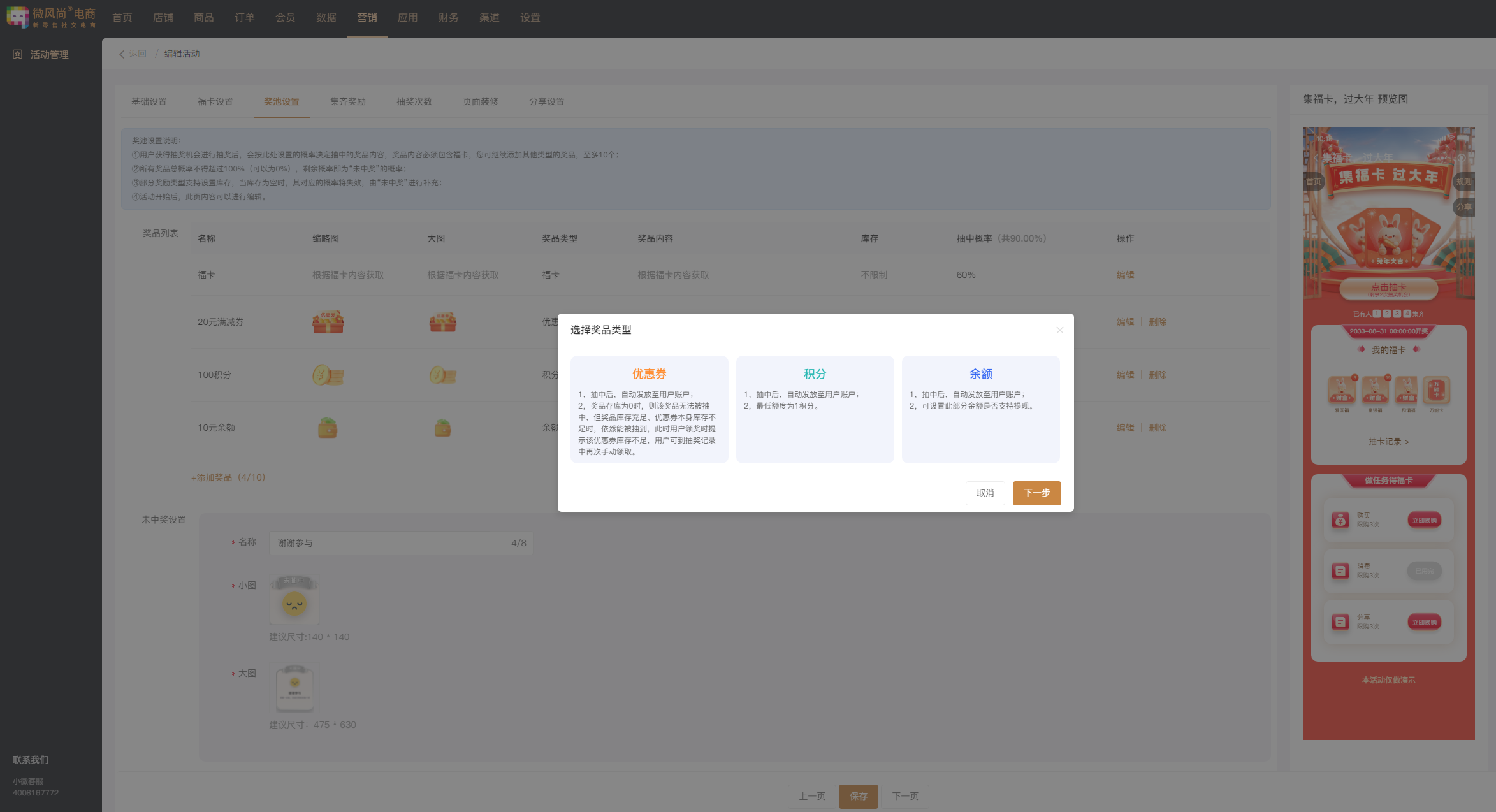Image resolution: width=1496 pixels, height=812 pixels.
Task: Click +添加奖品 link
Action: (228, 477)
